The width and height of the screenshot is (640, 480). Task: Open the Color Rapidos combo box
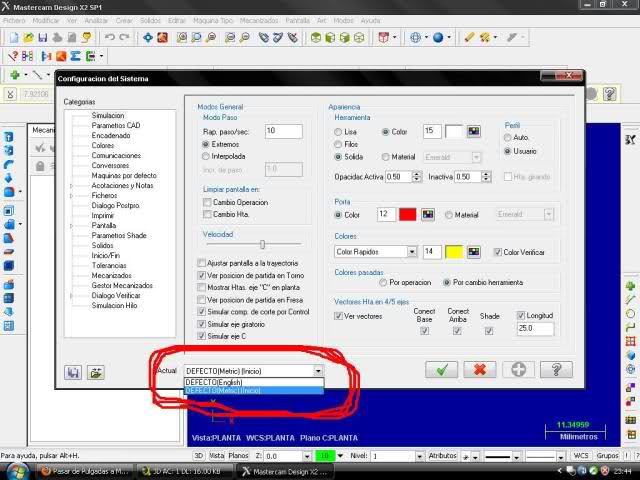click(376, 252)
